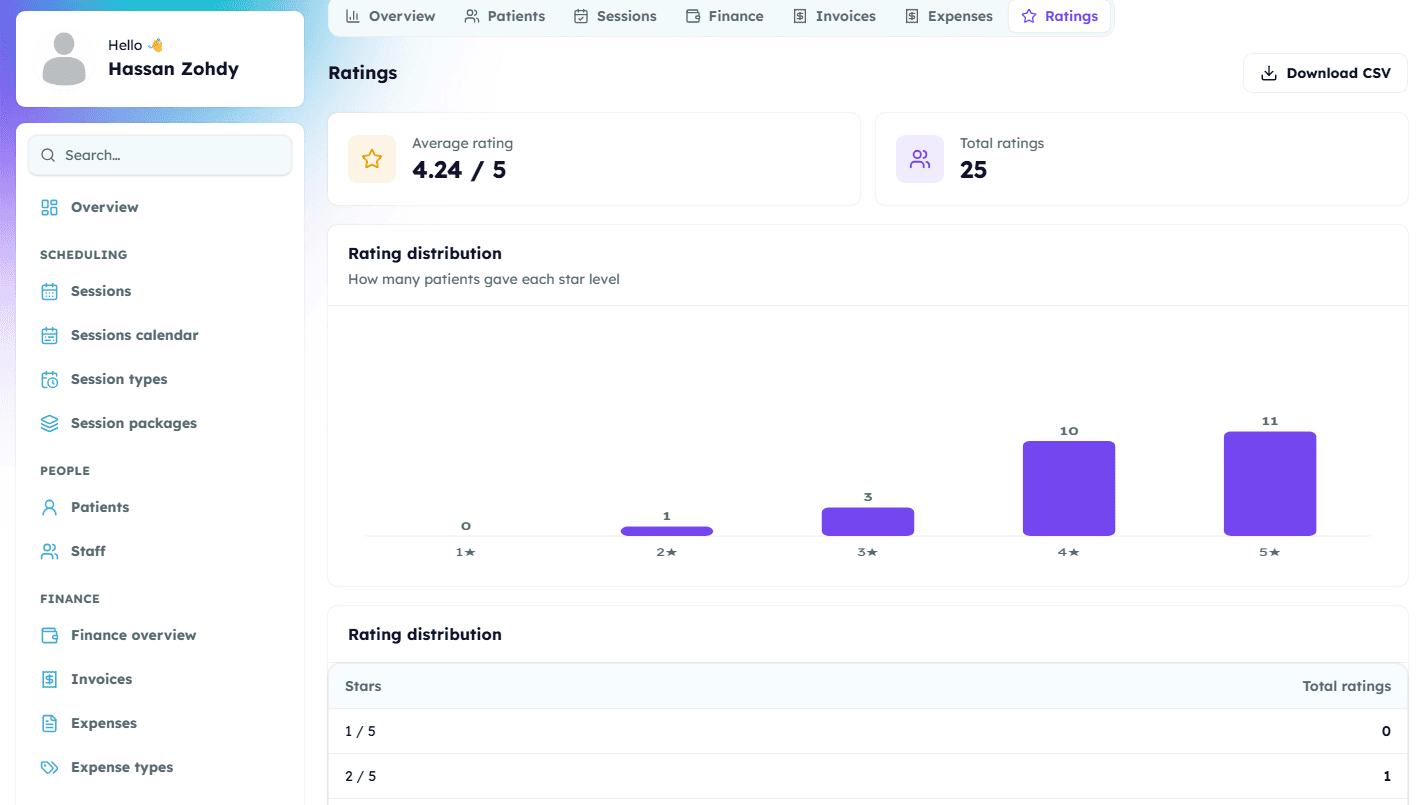Go to the Sessions tab at top
Screen dimensions: 1424x805
pyautogui.click(x=615, y=16)
